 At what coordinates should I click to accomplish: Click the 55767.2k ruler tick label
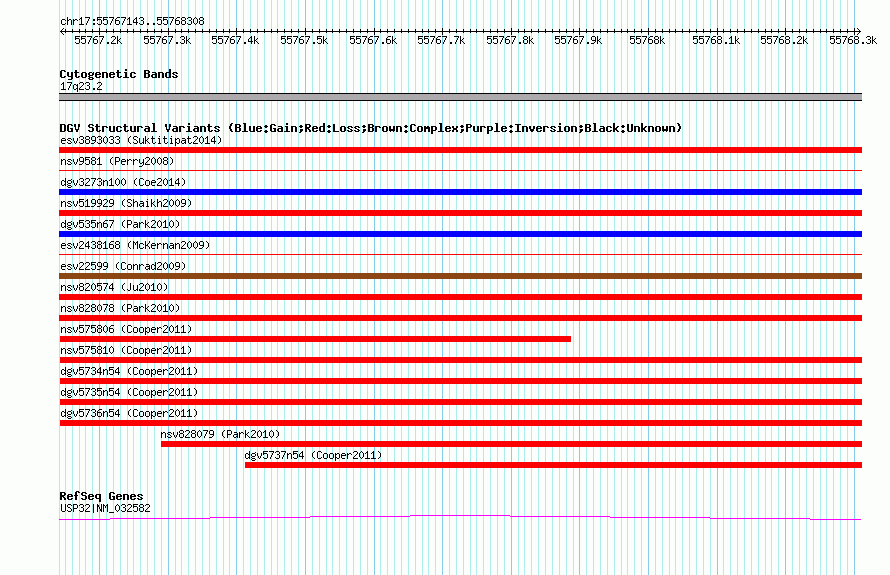98,40
